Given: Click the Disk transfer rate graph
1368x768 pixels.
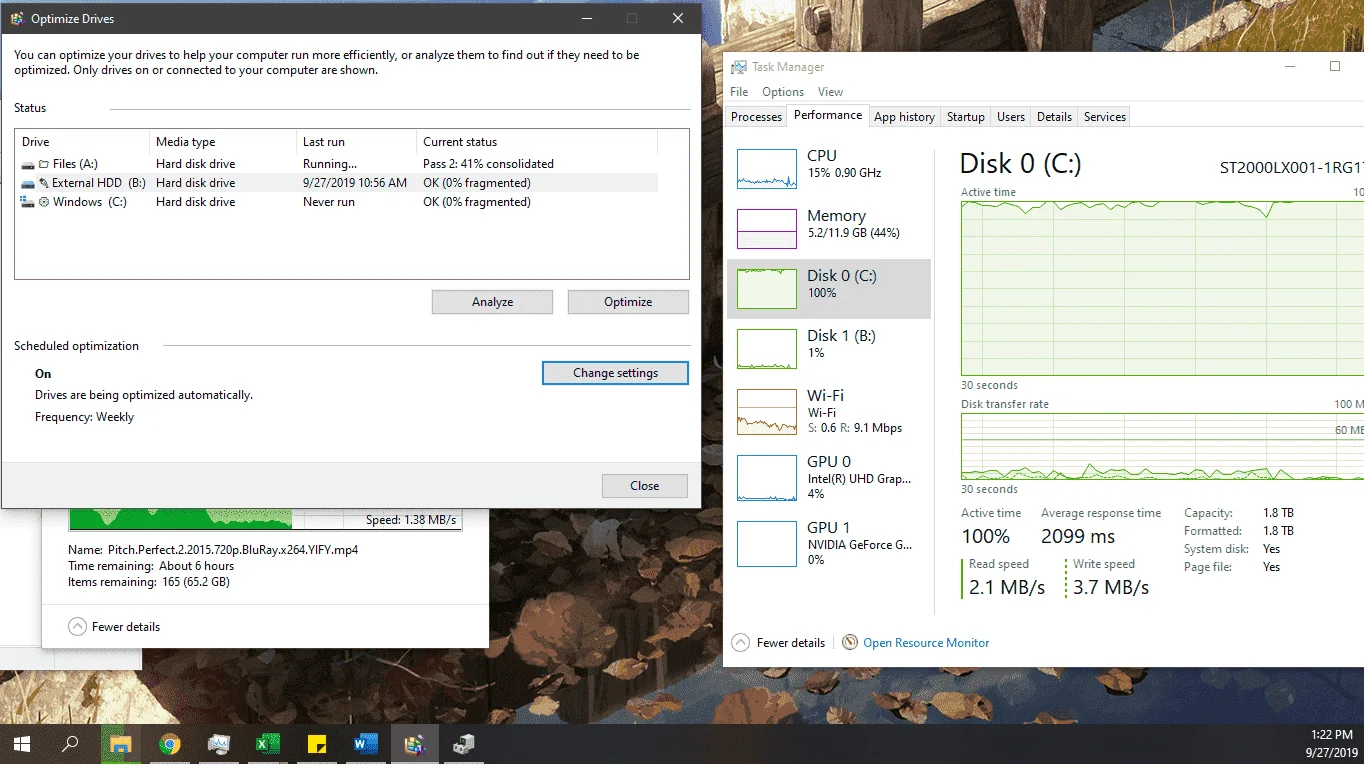Looking at the screenshot, I should point(1162,446).
